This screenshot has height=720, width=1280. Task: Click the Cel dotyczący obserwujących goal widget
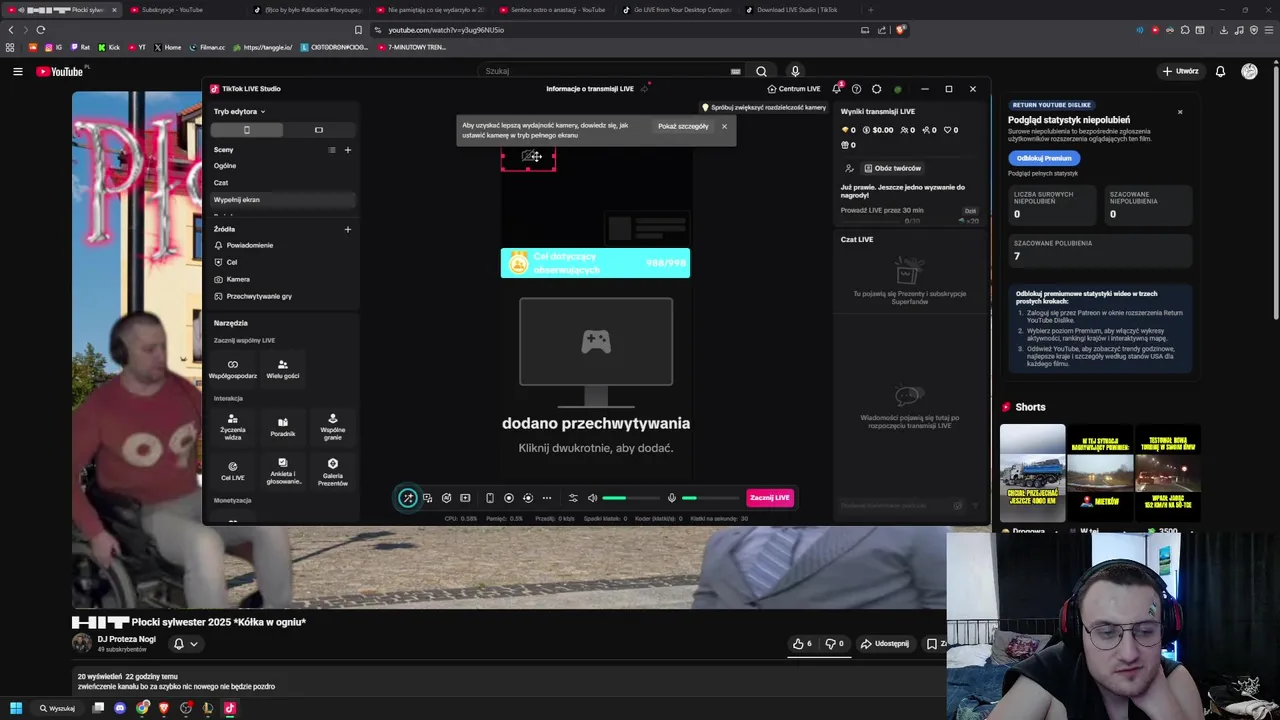tap(595, 263)
